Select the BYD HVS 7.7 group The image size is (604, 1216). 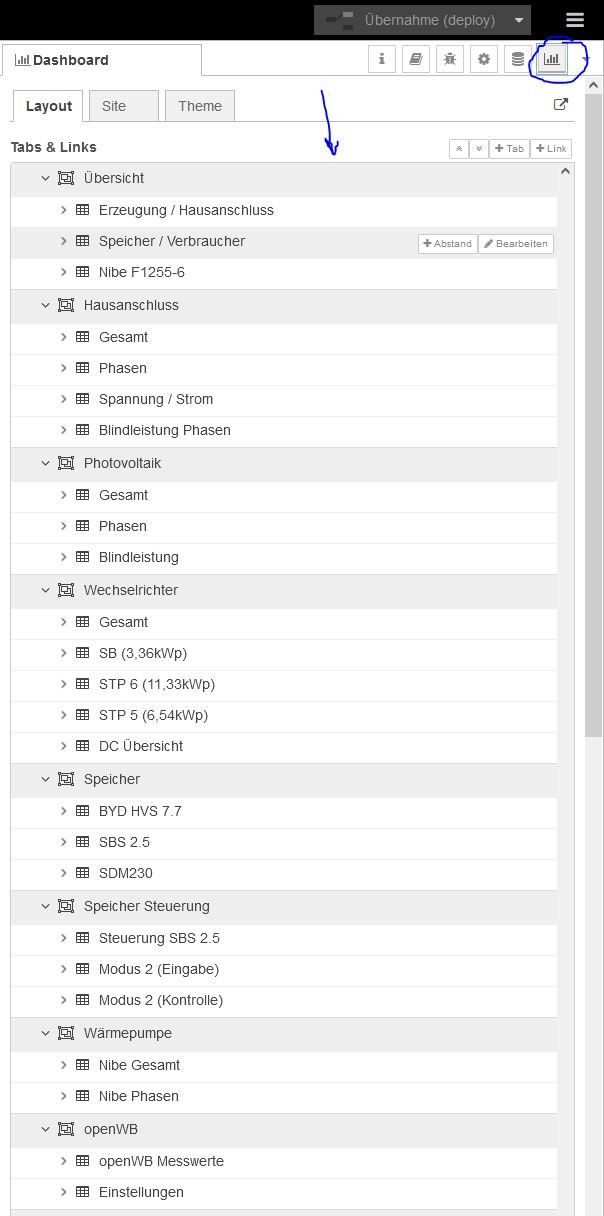coord(140,811)
